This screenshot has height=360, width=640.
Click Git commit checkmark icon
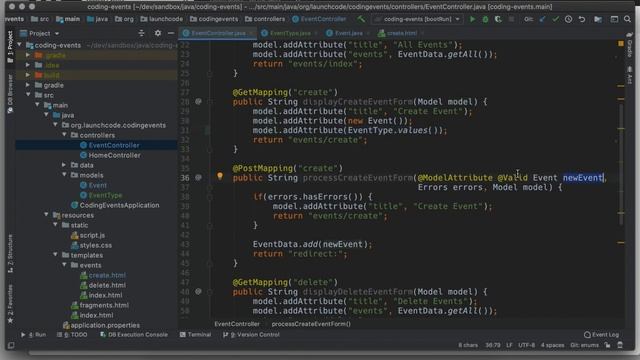(555, 19)
